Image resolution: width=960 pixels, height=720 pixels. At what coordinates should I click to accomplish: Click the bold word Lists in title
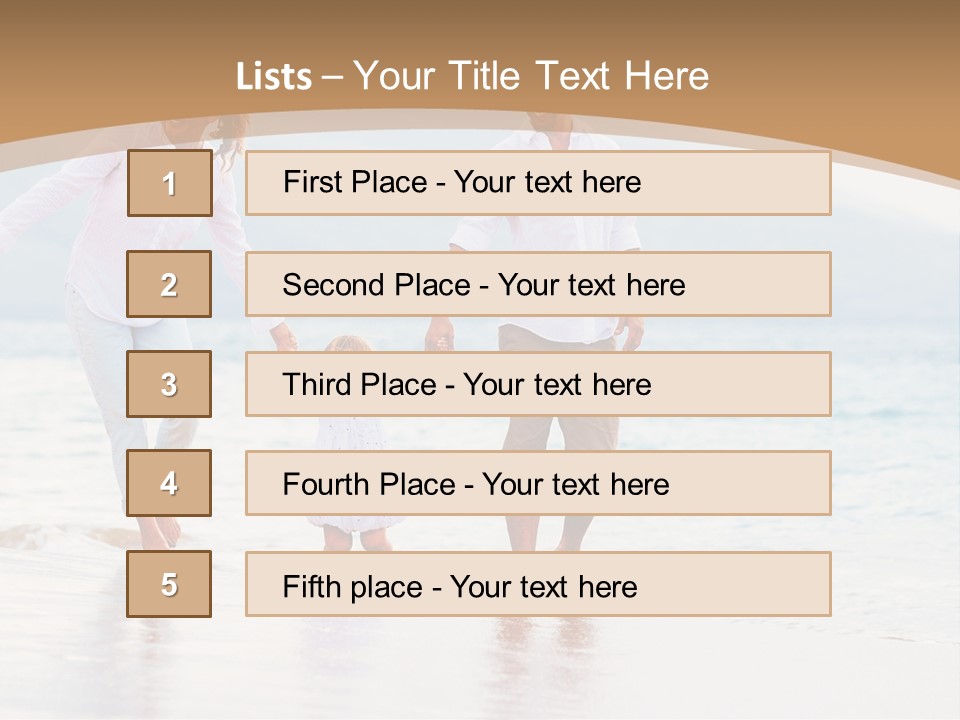(274, 77)
